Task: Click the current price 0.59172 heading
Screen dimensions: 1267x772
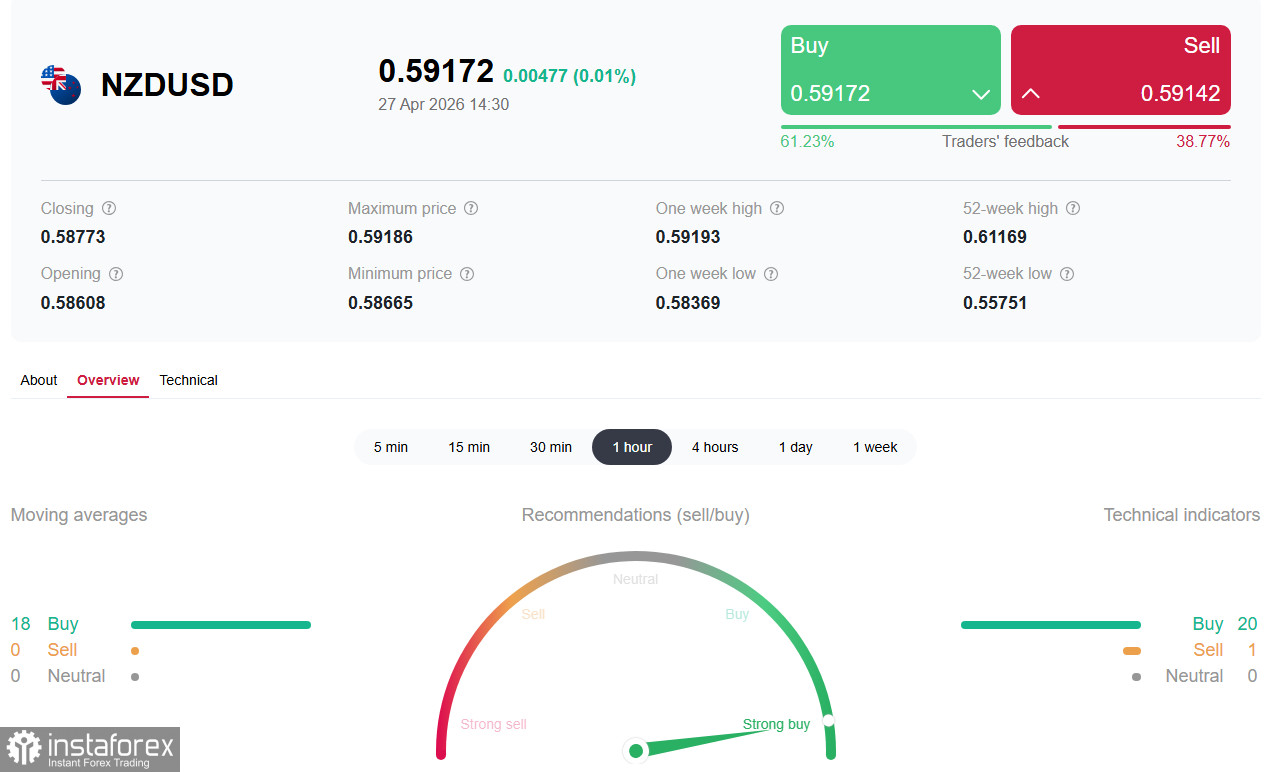Action: tap(436, 71)
